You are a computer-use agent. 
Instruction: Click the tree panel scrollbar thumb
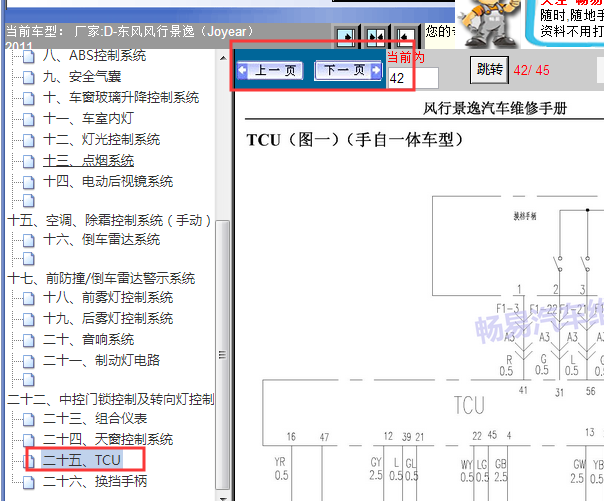222,355
